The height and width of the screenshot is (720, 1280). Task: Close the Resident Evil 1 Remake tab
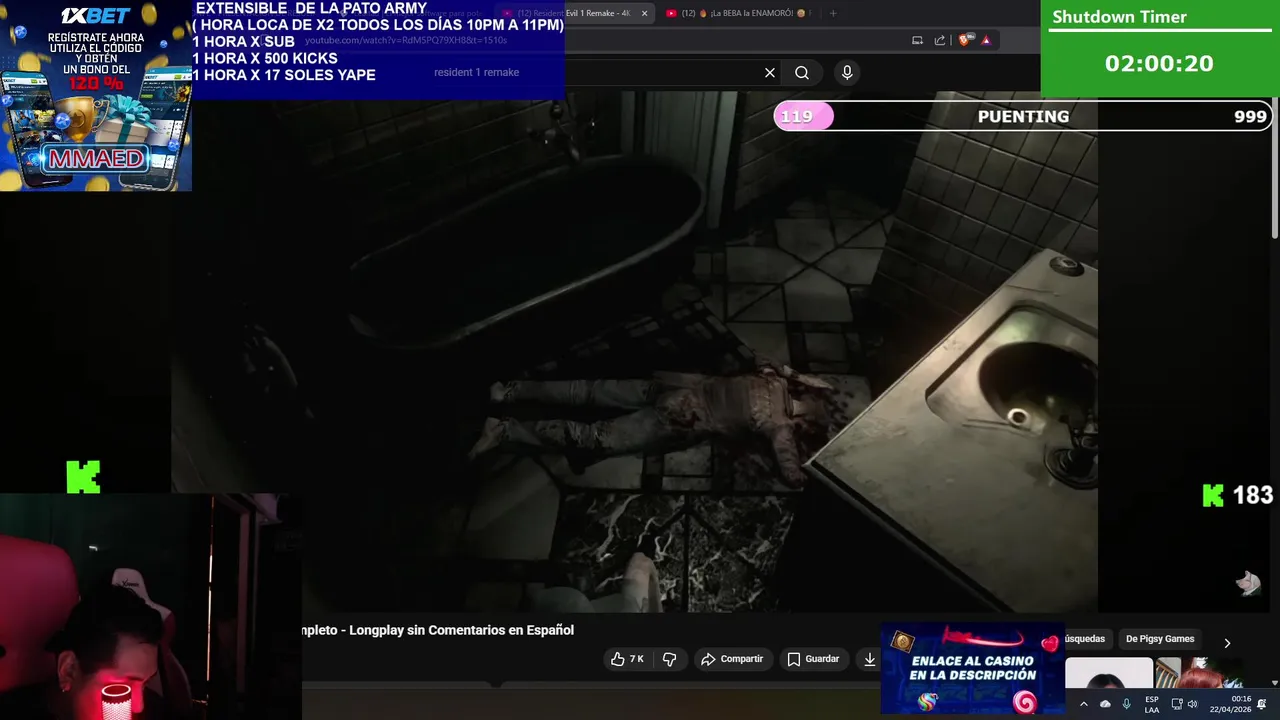644,13
